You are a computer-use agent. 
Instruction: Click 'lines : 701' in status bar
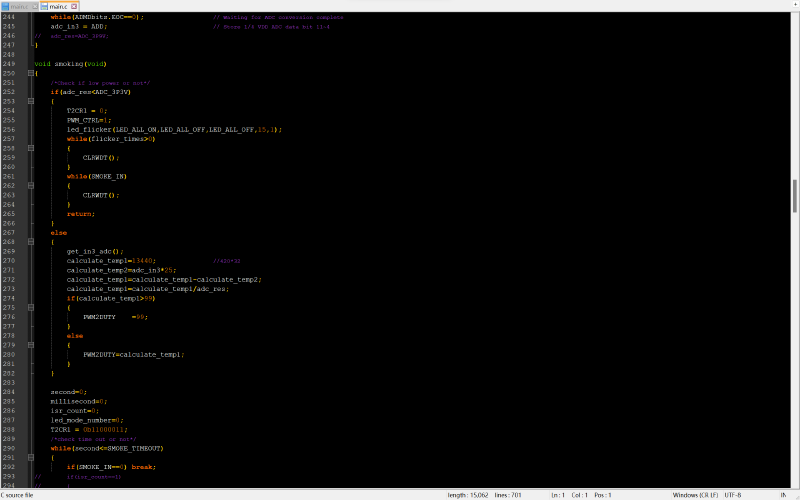tap(508, 495)
